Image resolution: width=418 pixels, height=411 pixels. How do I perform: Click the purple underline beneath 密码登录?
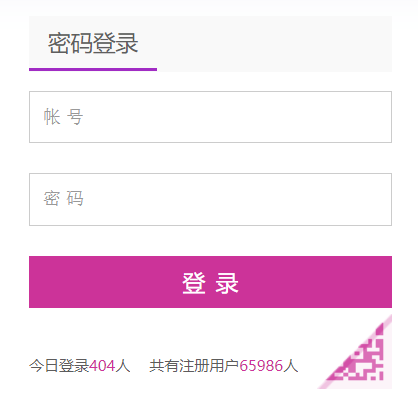(x=93, y=69)
